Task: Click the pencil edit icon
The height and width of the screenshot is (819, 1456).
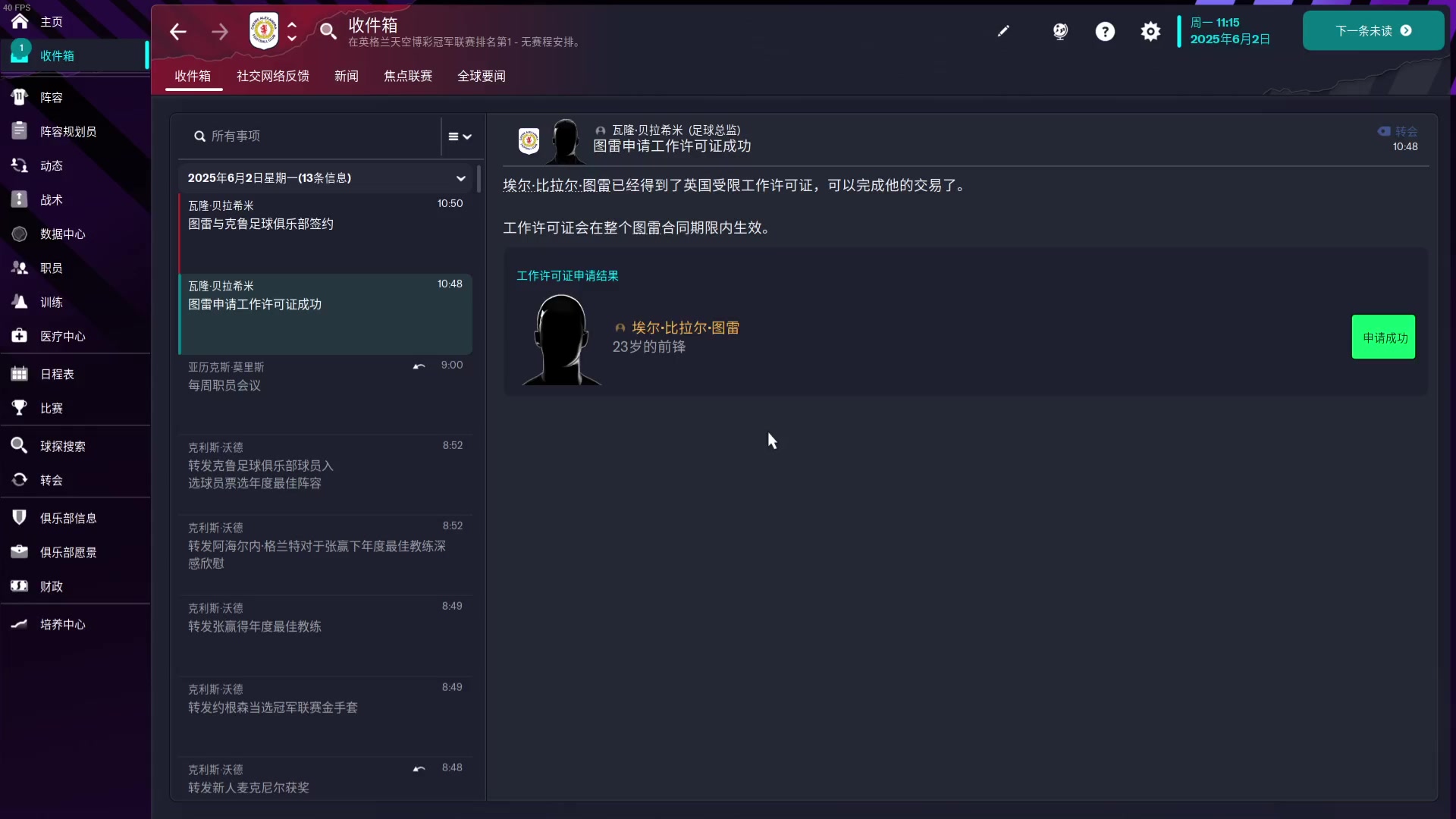Action: click(x=1003, y=31)
